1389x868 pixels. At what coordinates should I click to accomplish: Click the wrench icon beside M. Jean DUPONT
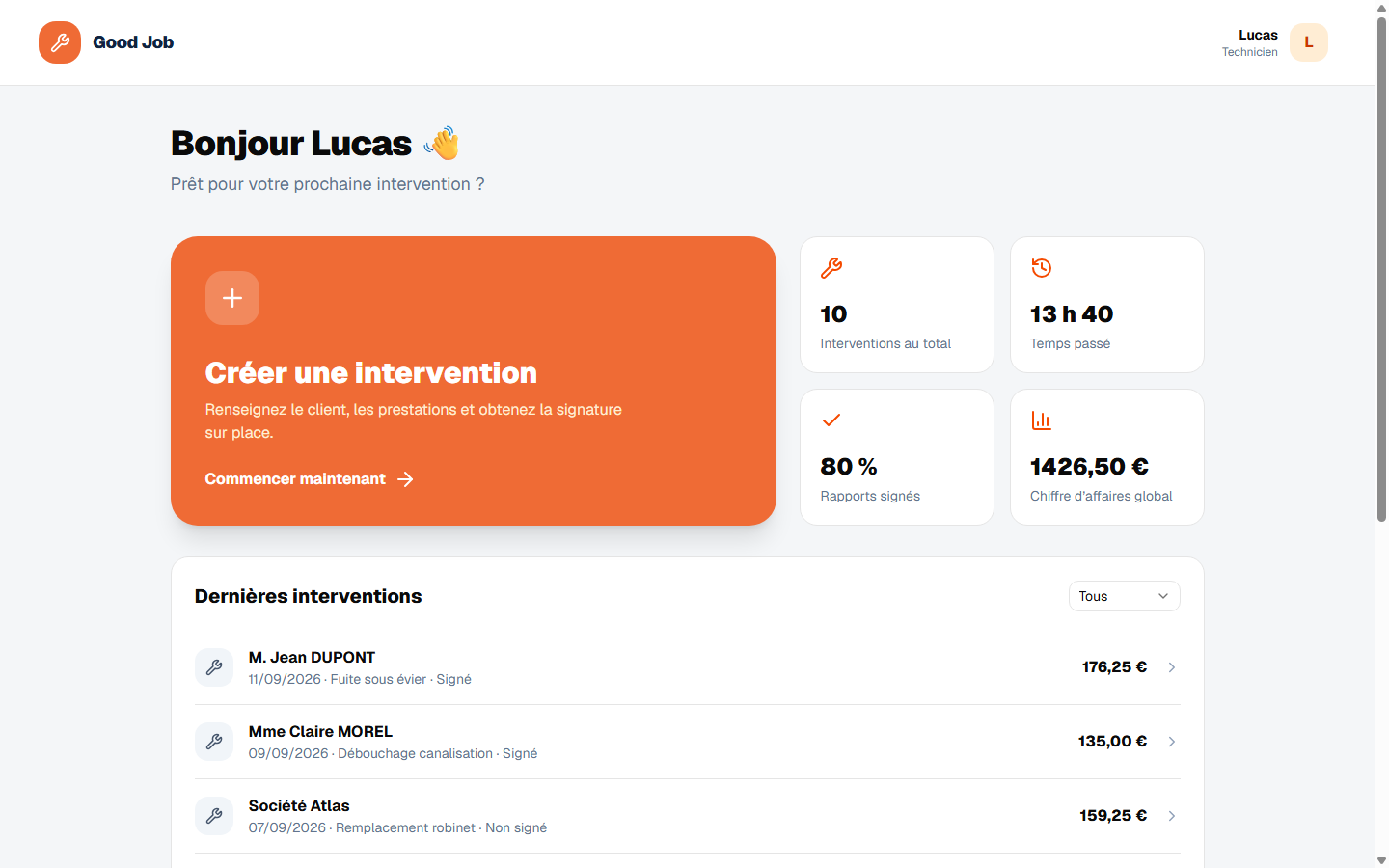tap(214, 667)
